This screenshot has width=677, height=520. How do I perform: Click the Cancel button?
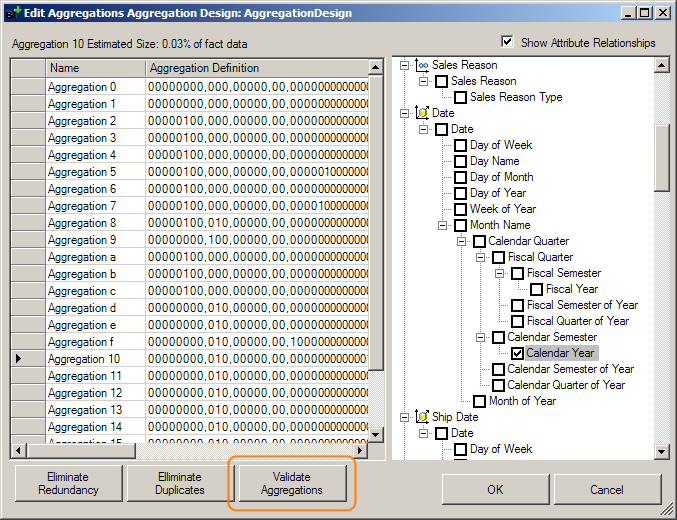click(x=607, y=489)
